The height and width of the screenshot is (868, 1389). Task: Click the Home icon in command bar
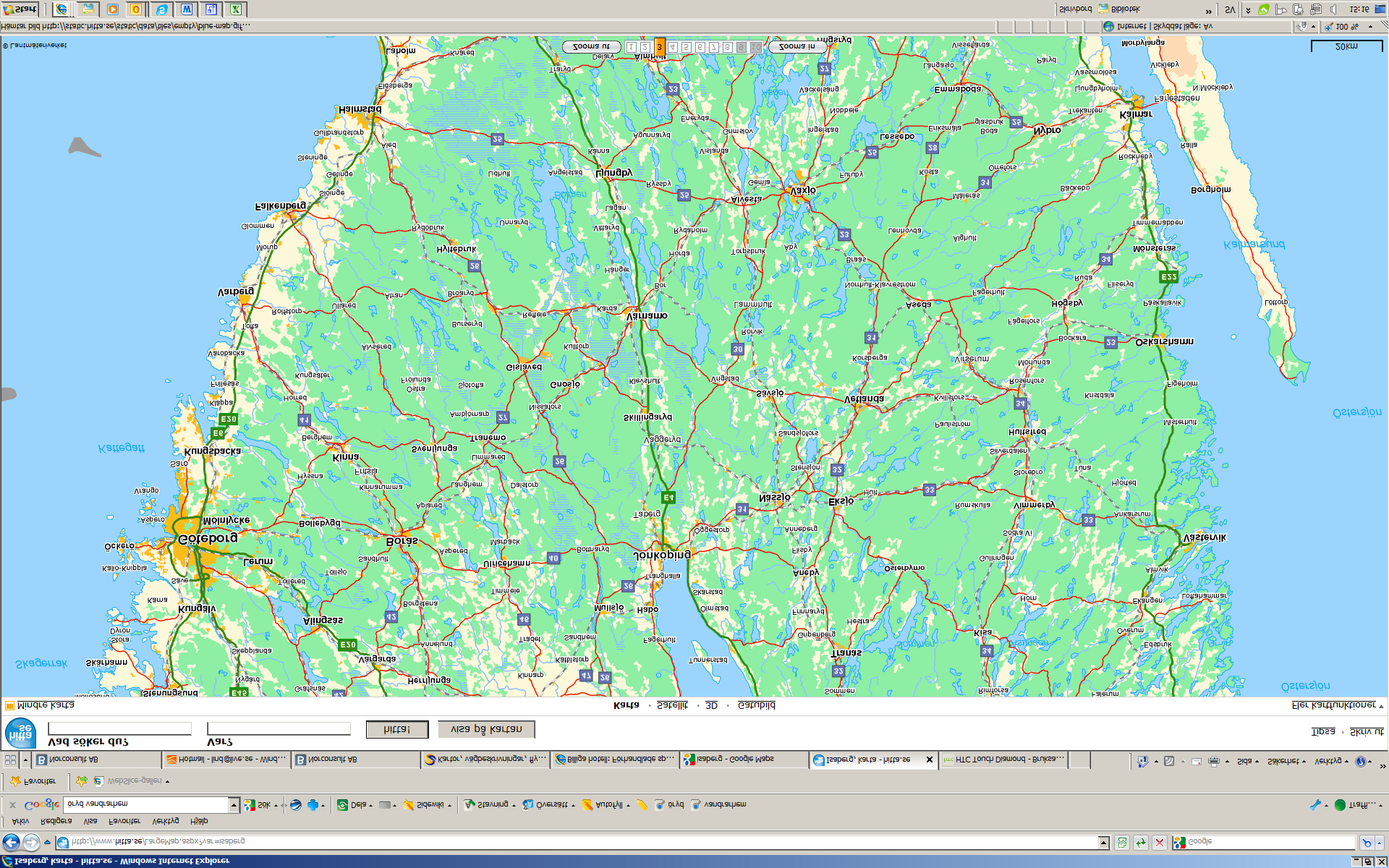(x=1143, y=761)
